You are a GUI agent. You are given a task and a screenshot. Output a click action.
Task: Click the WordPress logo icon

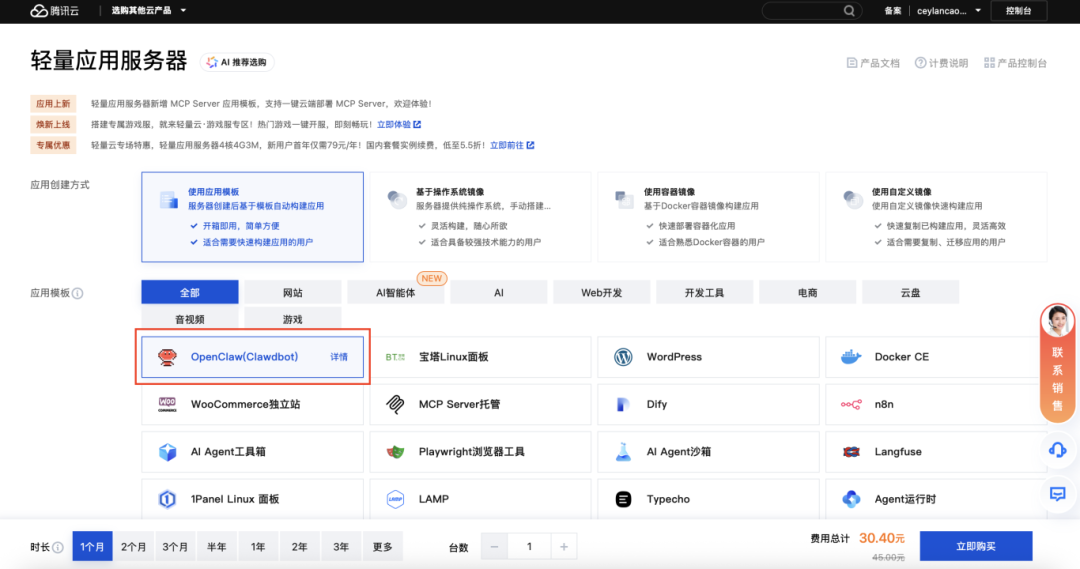623,357
